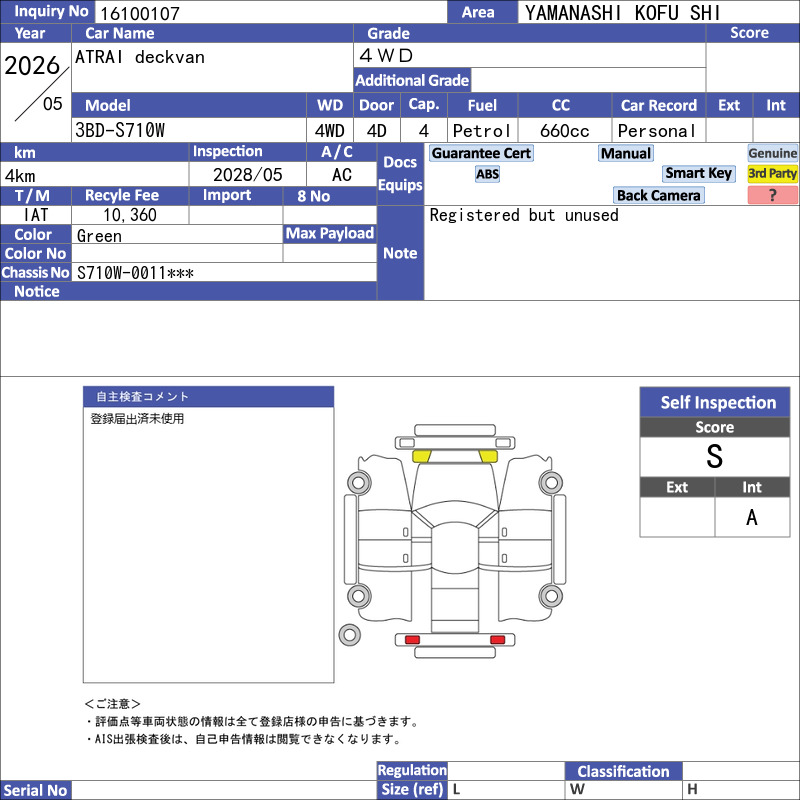Screen dimensions: 800x800
Task: Click the rear-left wheel in the car diagram
Action: [x=359, y=596]
